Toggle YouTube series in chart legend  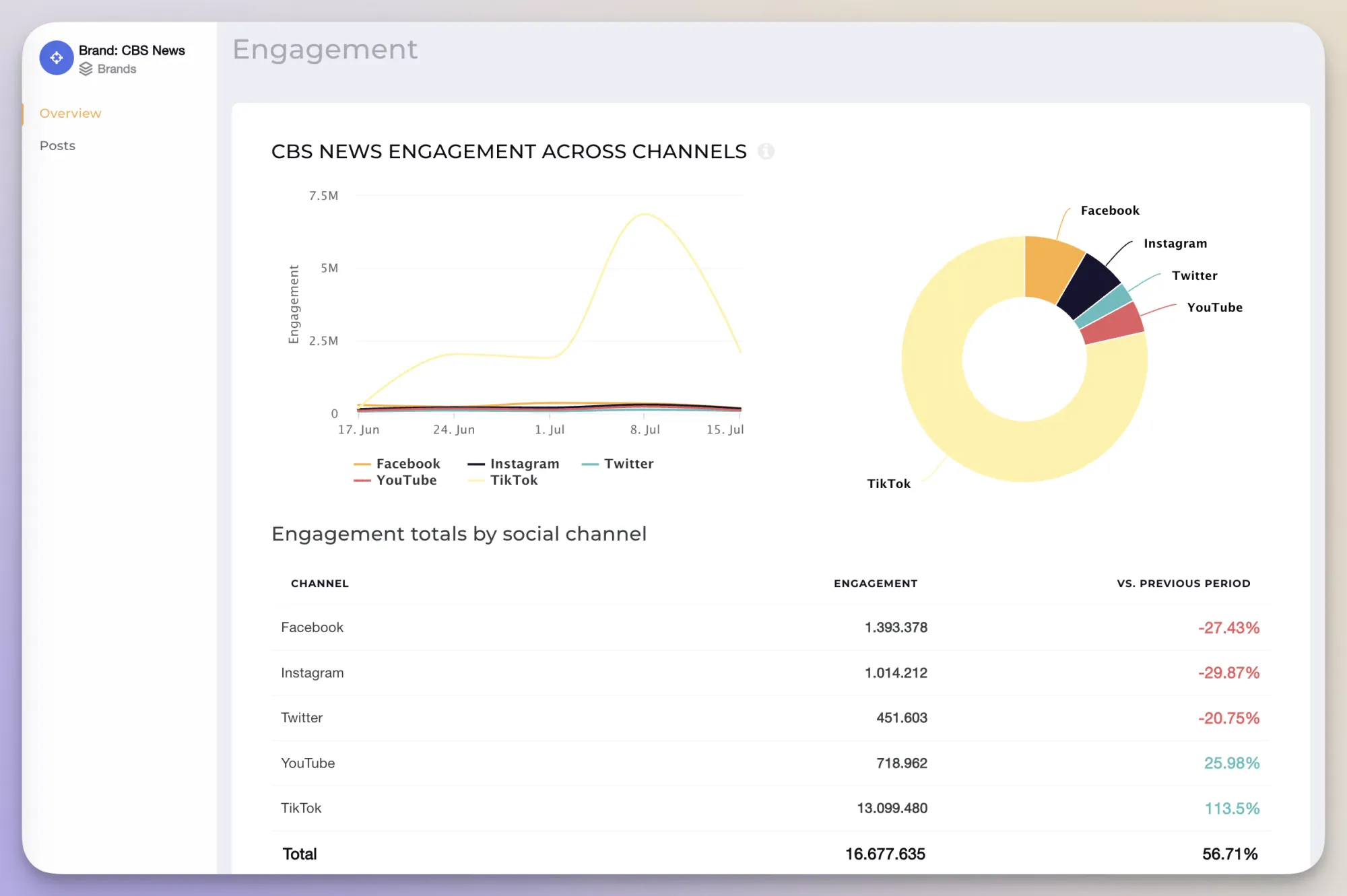pyautogui.click(x=395, y=480)
